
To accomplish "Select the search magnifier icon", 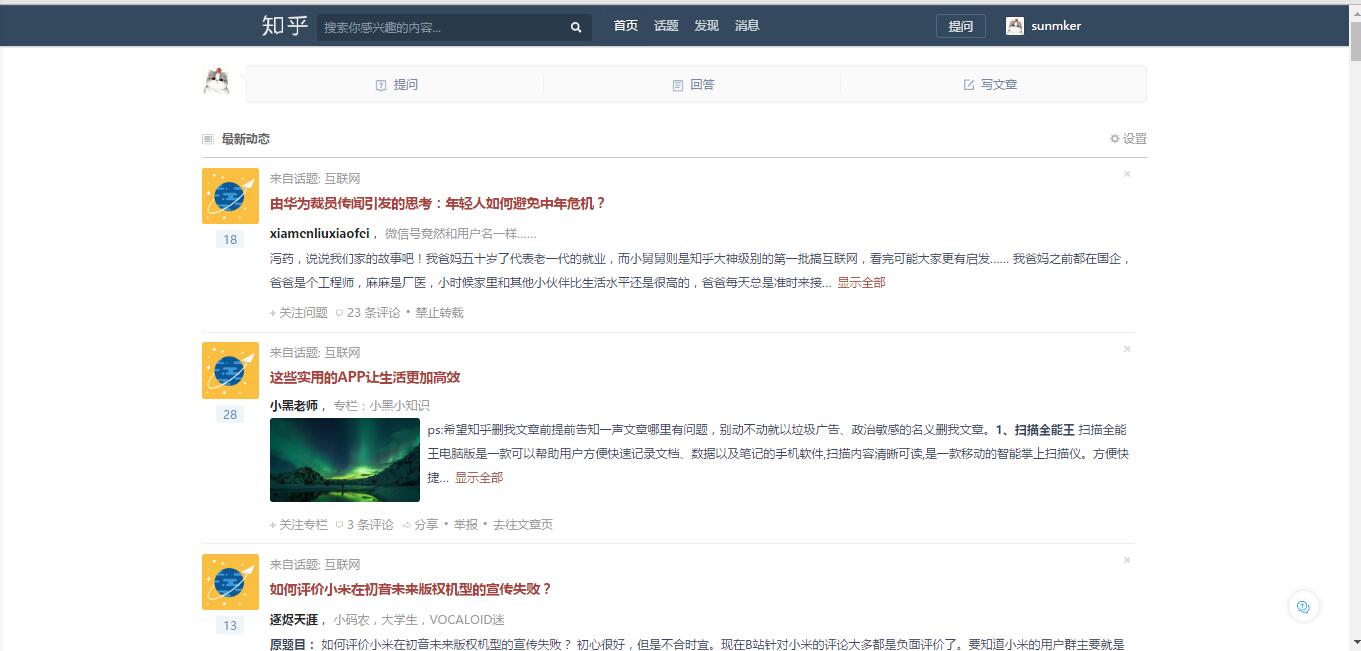I will [575, 26].
